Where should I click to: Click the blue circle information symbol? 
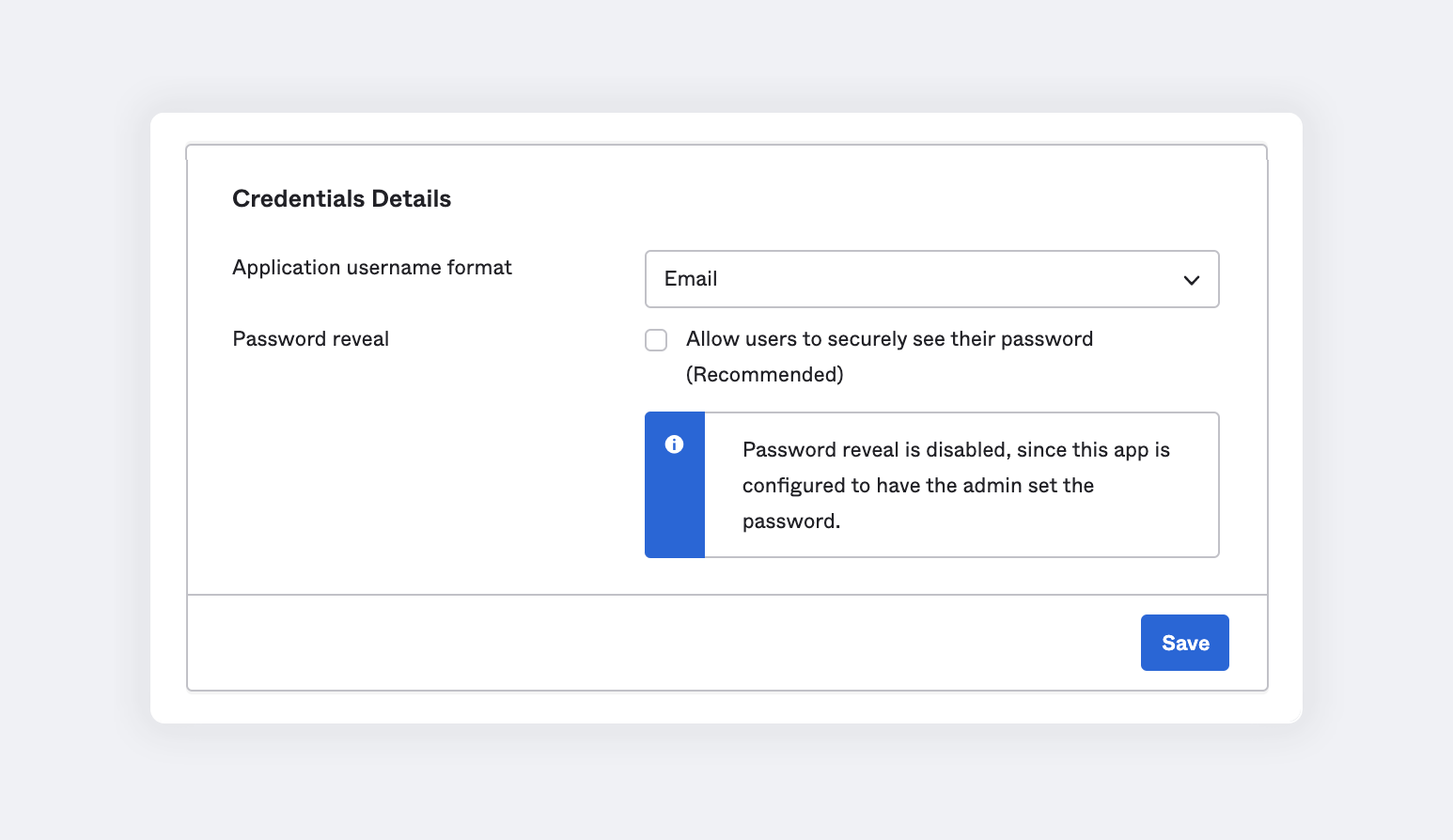(x=674, y=444)
